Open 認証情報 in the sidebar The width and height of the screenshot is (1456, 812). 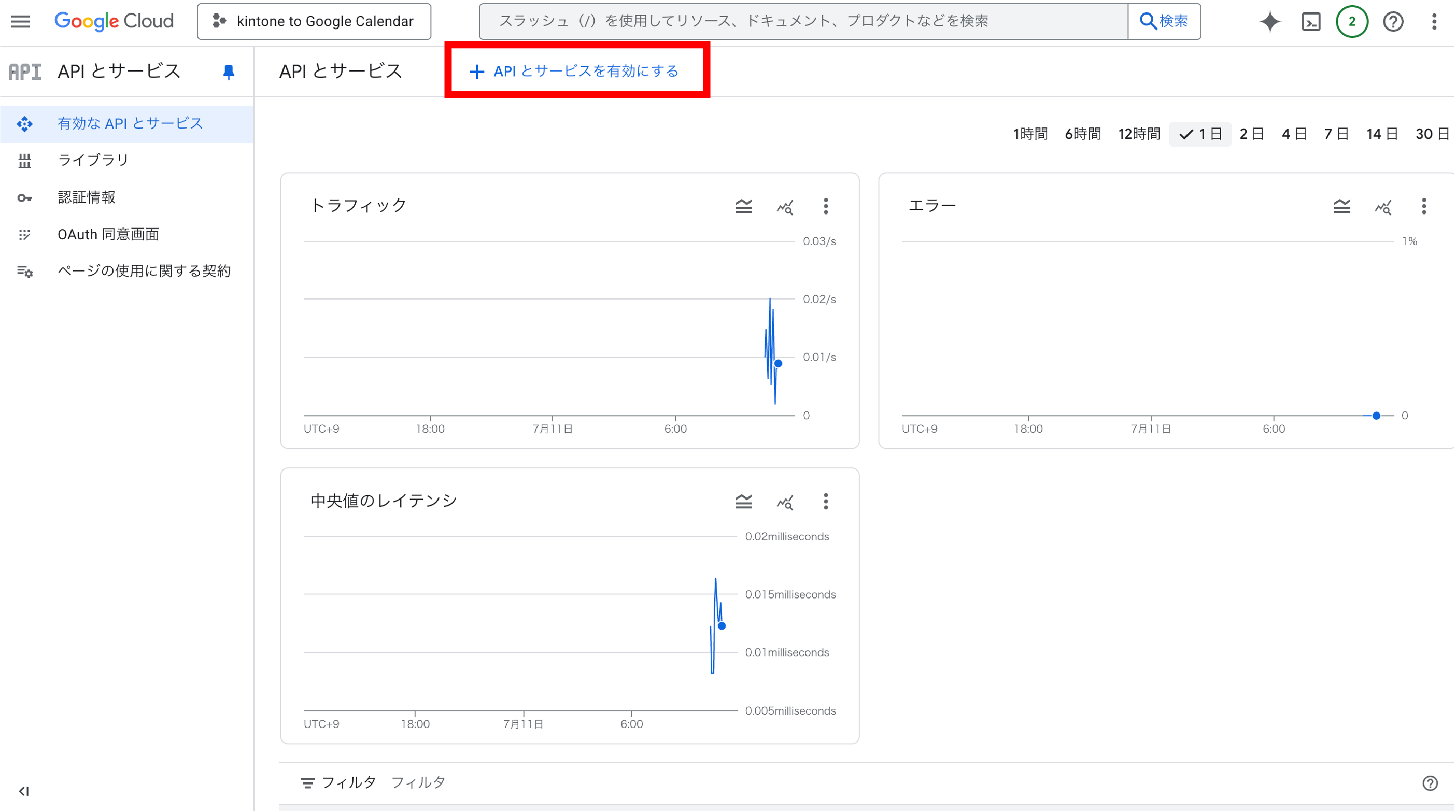coord(127,198)
